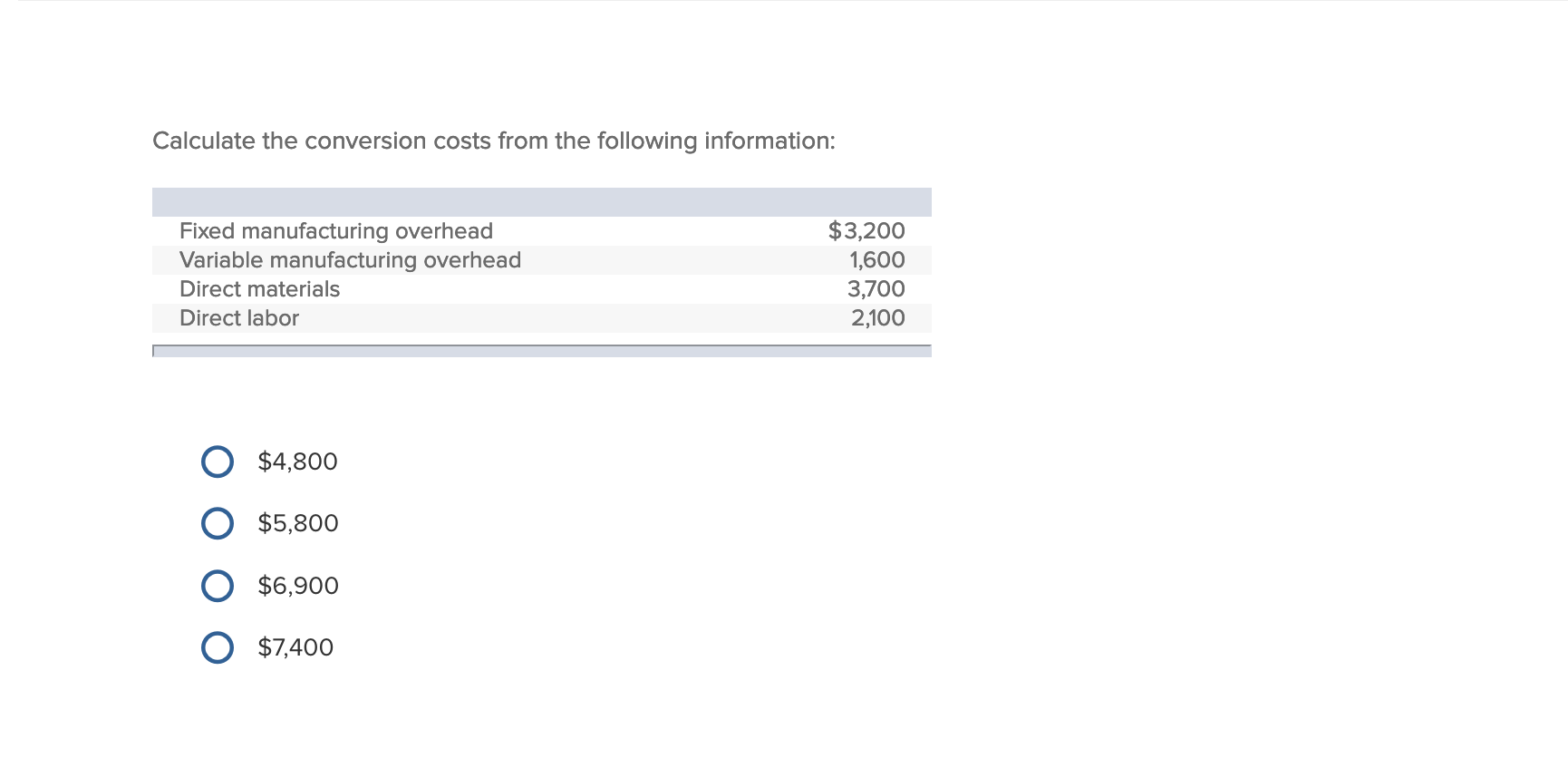Select the 2,100 value cell
1568x758 pixels.
[876, 317]
